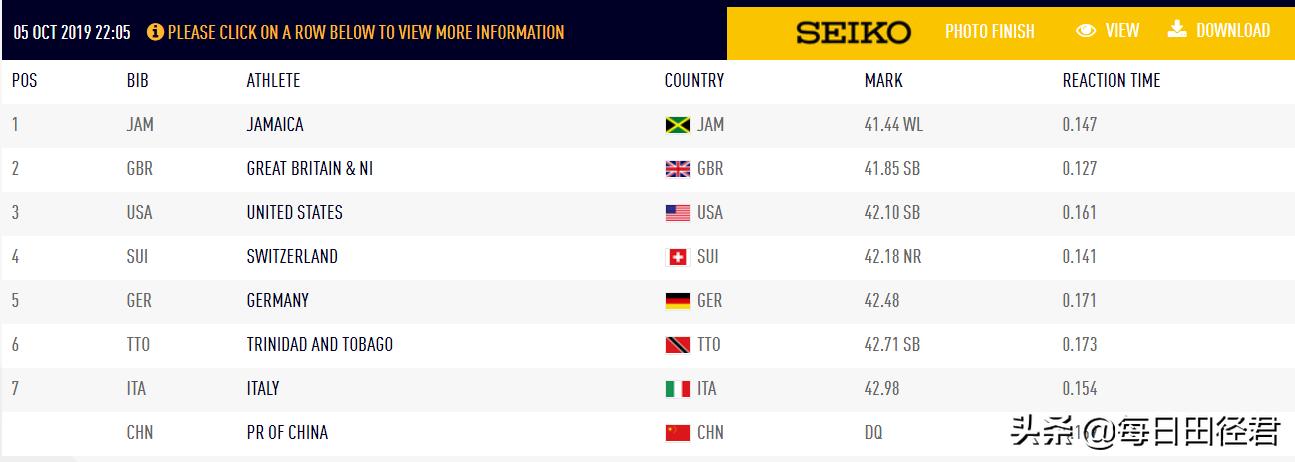1295x462 pixels.
Task: Expand the PR of China row
Action: click(287, 433)
